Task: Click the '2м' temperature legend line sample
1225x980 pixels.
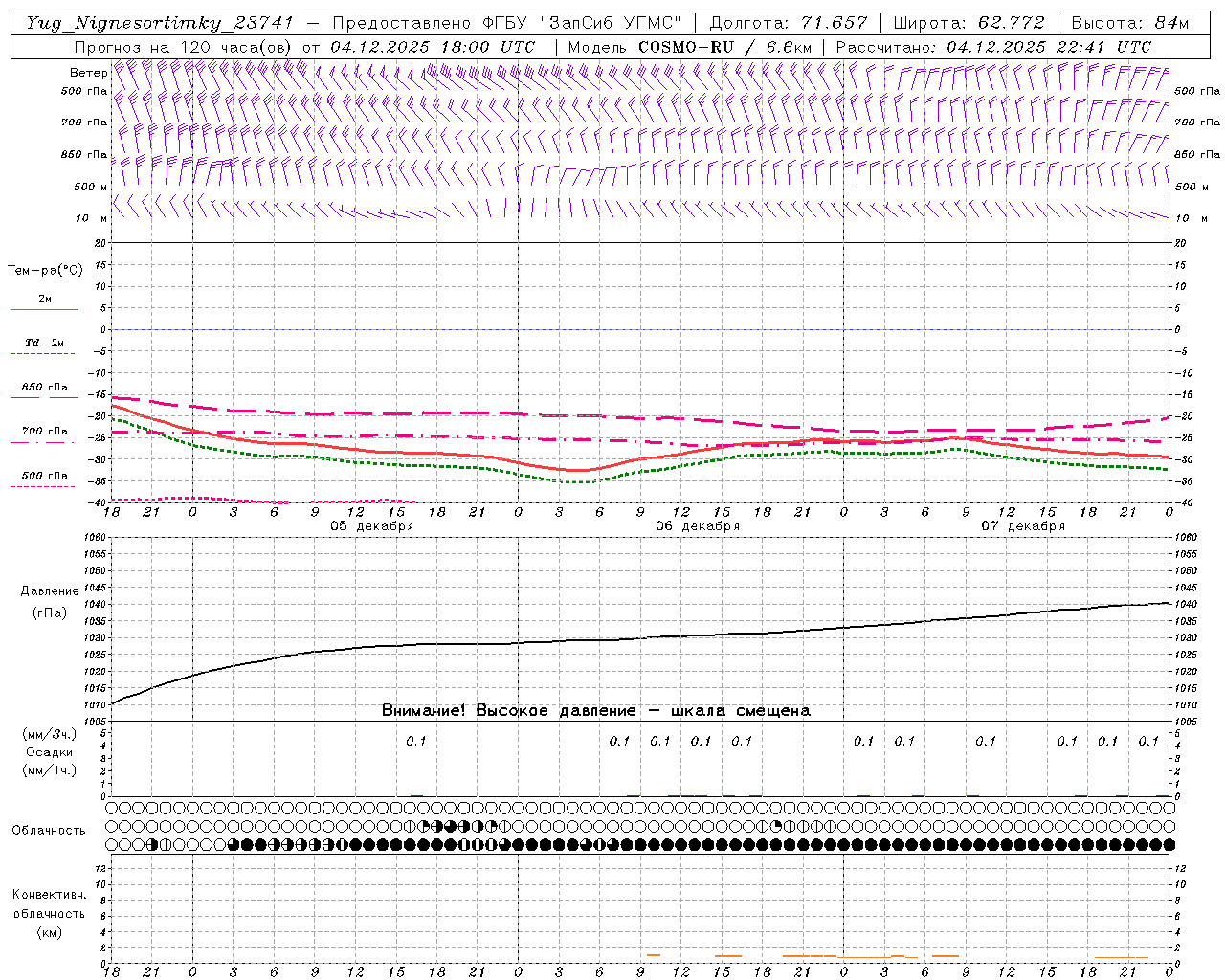Action: point(44,309)
